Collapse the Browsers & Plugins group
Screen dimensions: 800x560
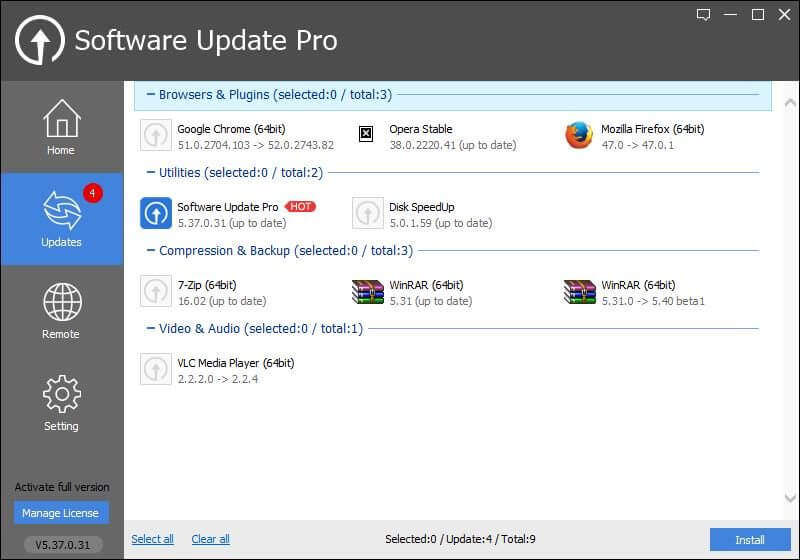point(151,94)
